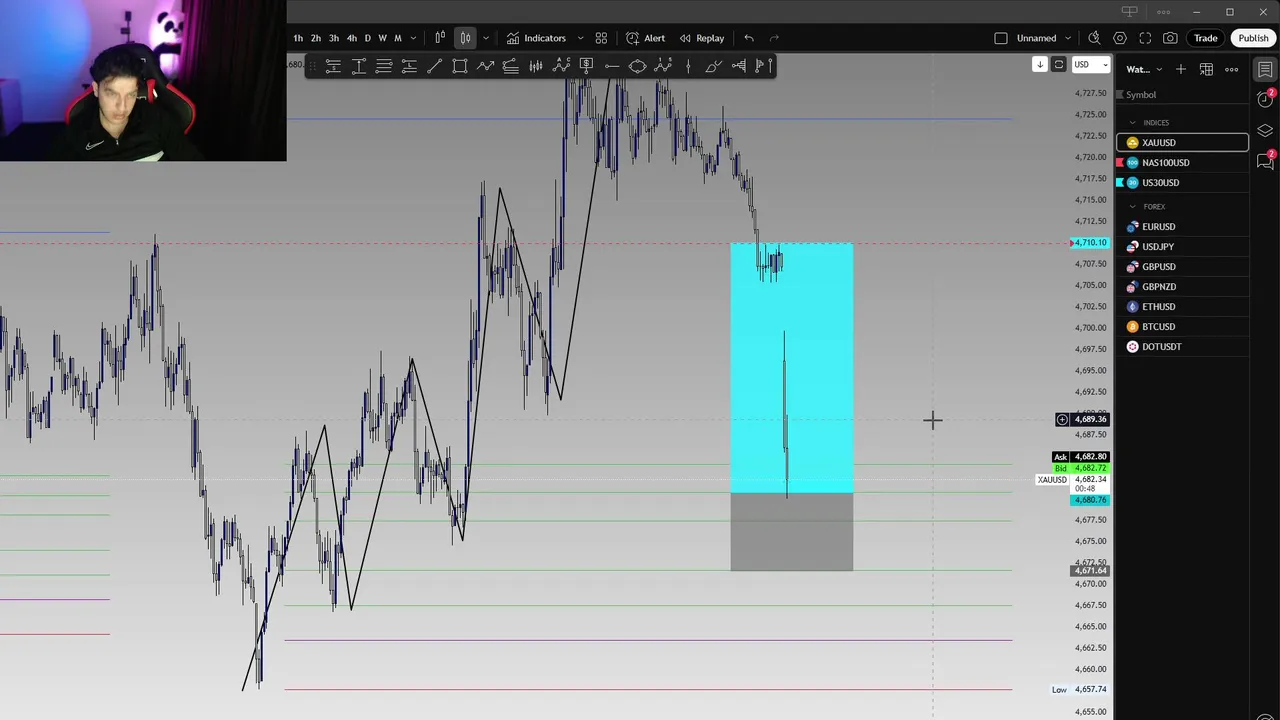Enter fullscreen chart mode

point(1145,38)
